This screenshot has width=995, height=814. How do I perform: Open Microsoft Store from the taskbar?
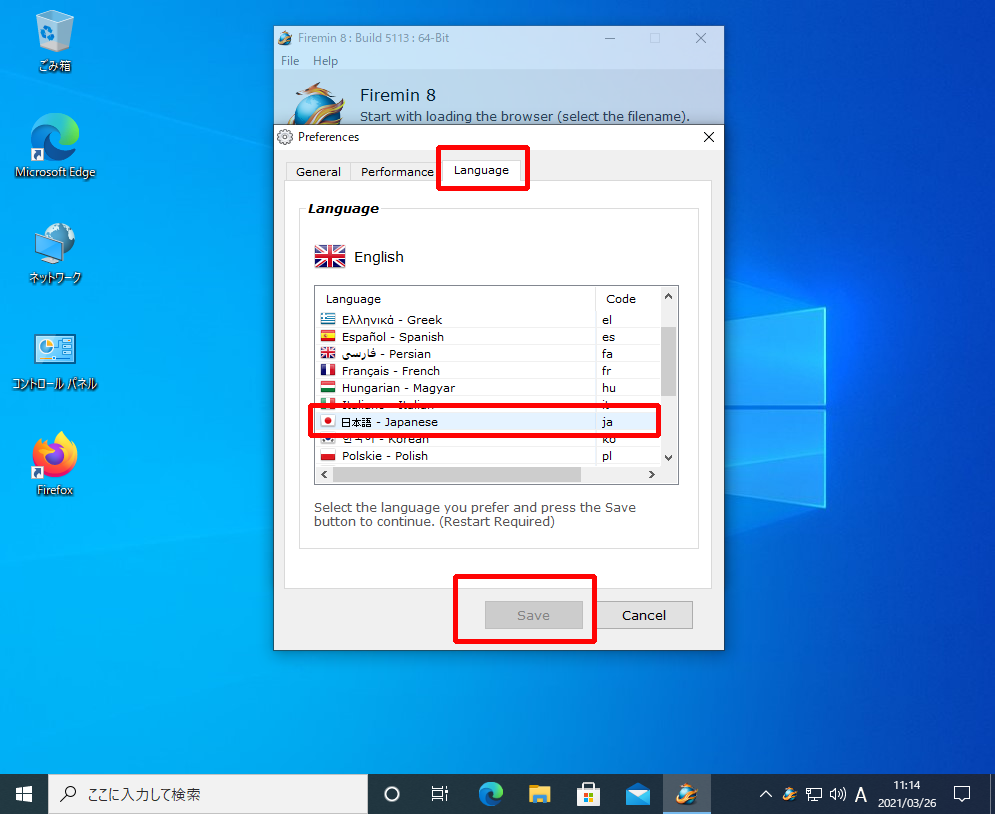click(x=589, y=794)
